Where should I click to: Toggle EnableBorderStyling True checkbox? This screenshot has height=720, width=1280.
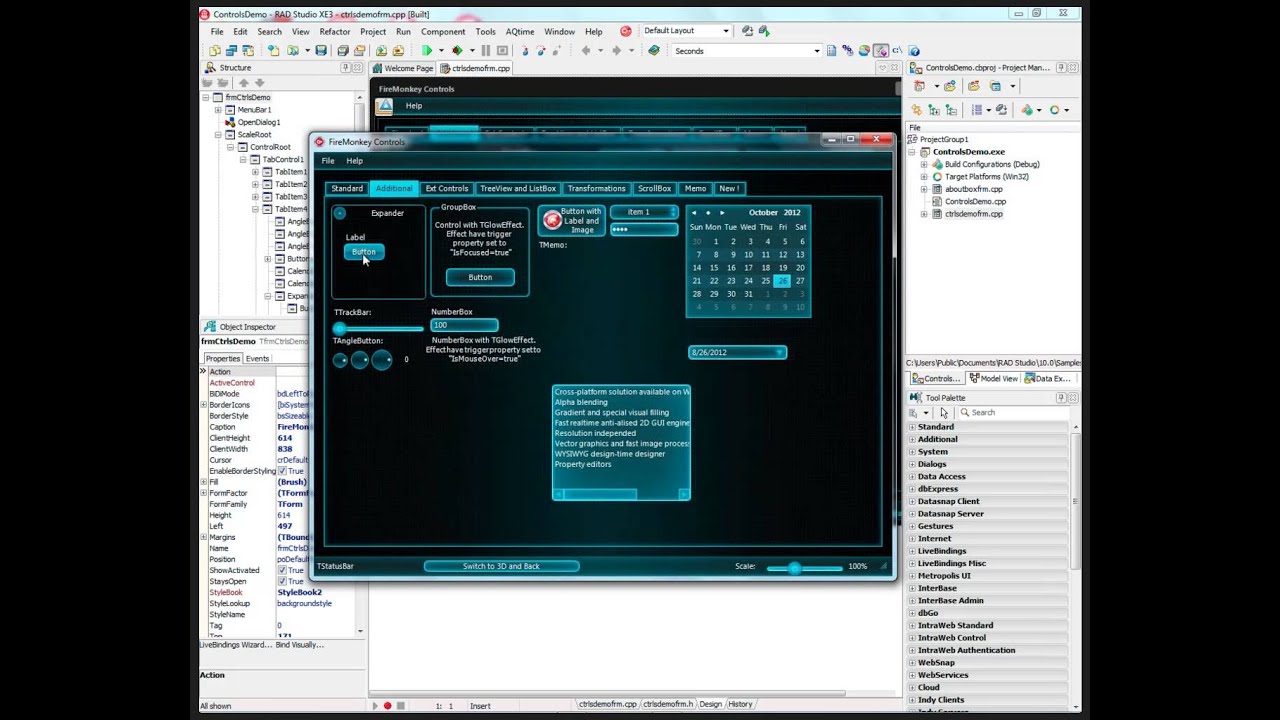point(282,471)
